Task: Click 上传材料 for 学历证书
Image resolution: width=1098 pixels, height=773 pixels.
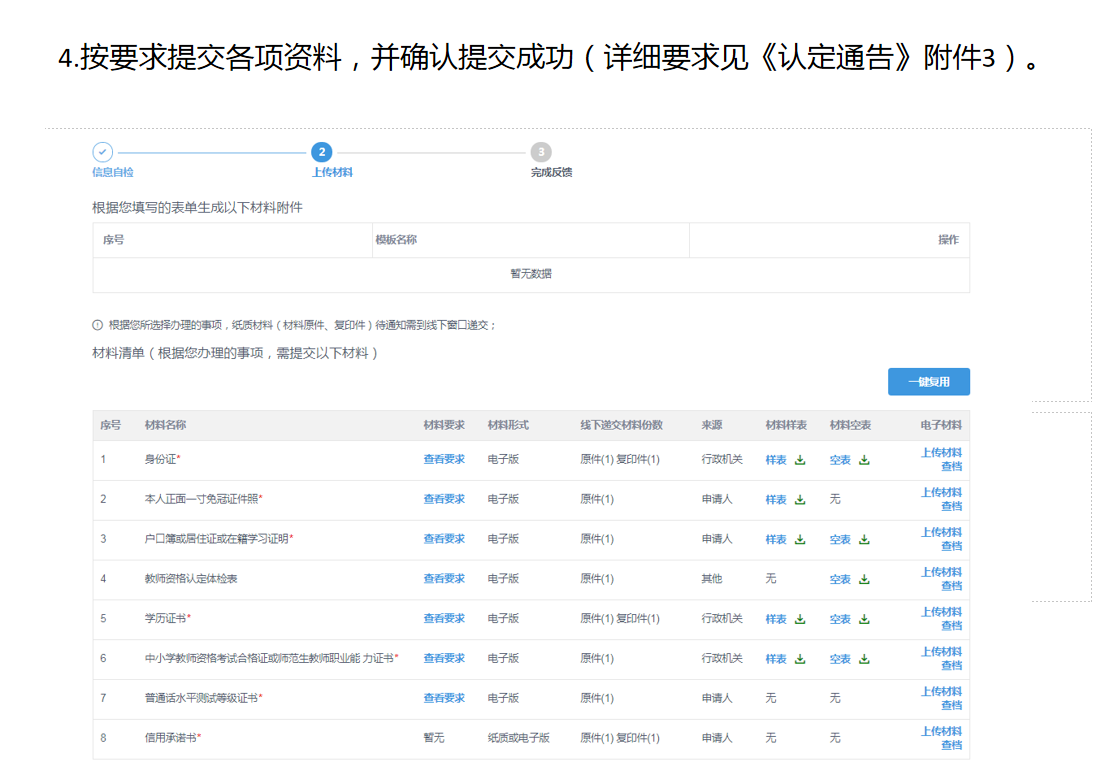Action: (x=941, y=612)
